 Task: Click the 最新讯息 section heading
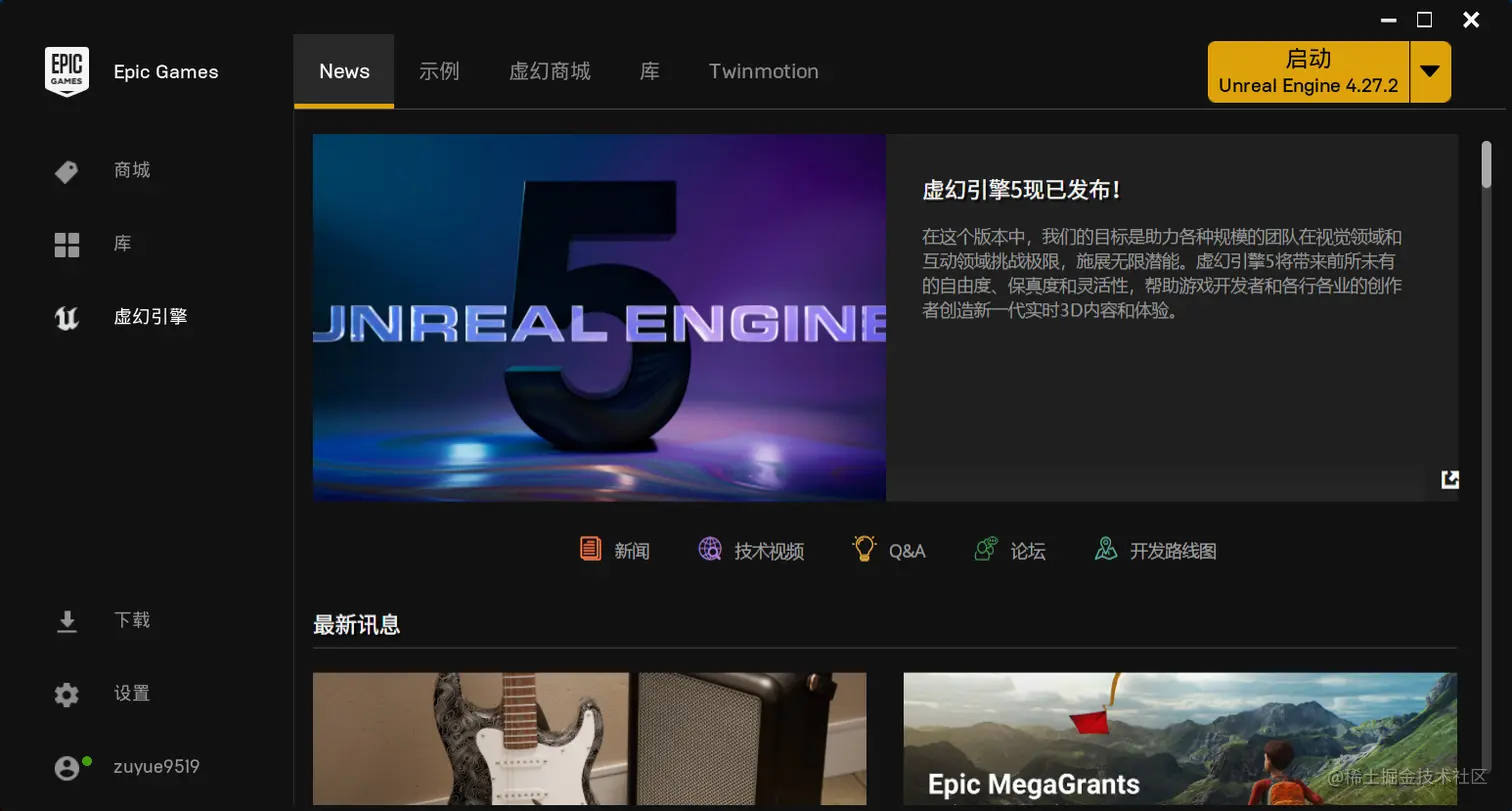357,625
